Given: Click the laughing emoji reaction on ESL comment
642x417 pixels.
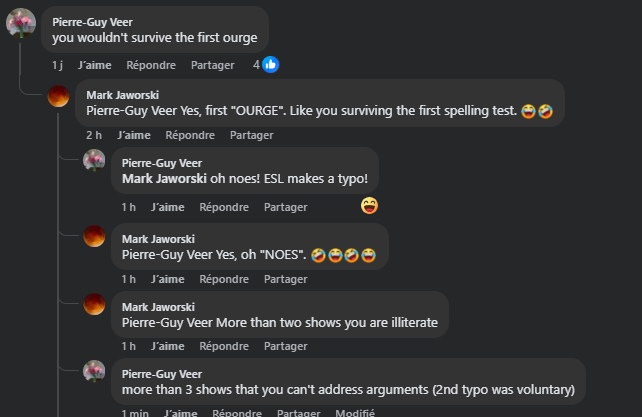Looking at the screenshot, I should pos(370,206).
